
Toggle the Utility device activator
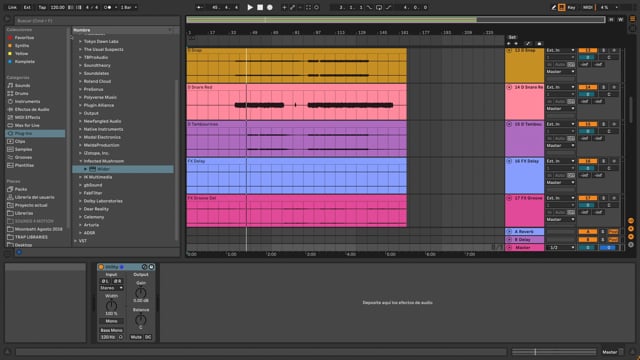[x=101, y=267]
